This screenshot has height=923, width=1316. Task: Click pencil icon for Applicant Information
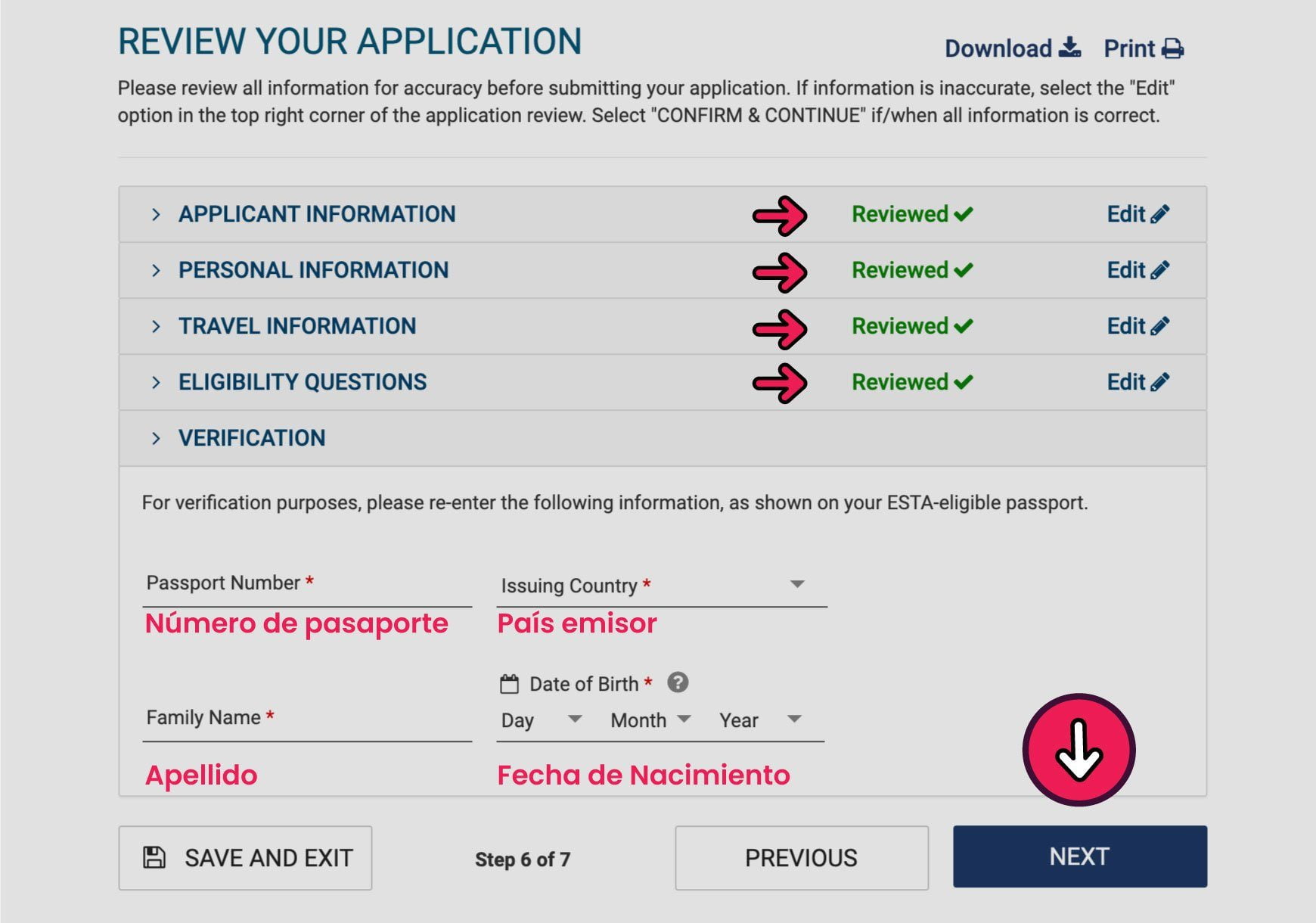coord(1159,214)
